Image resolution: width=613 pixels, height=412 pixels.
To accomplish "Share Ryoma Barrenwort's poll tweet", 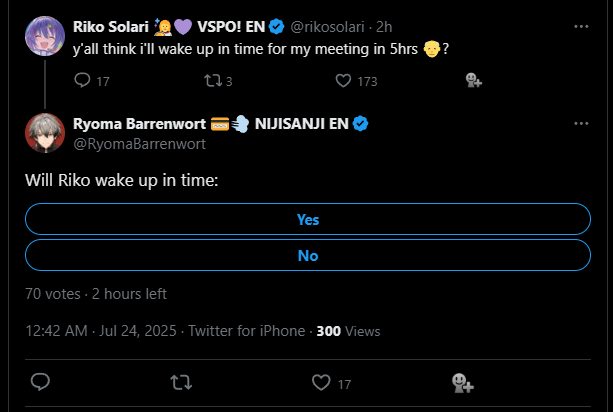I will (x=462, y=382).
